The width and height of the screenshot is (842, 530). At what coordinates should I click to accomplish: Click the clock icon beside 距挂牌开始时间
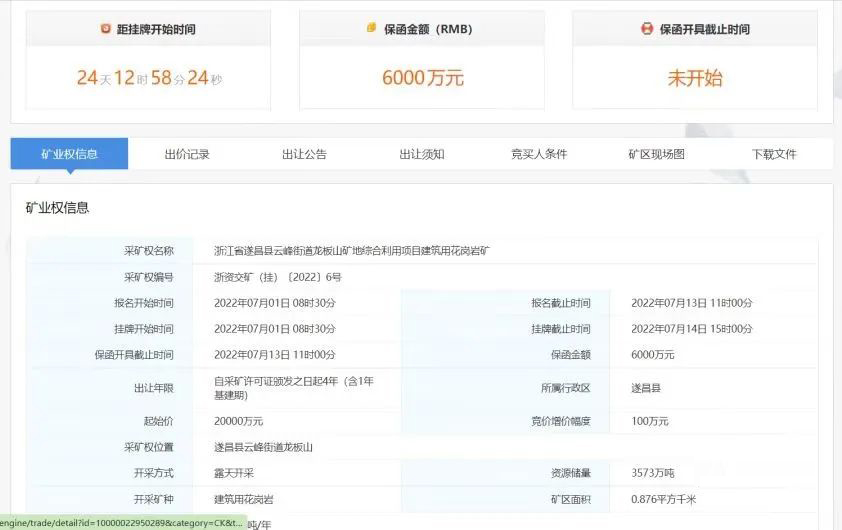coord(106,29)
